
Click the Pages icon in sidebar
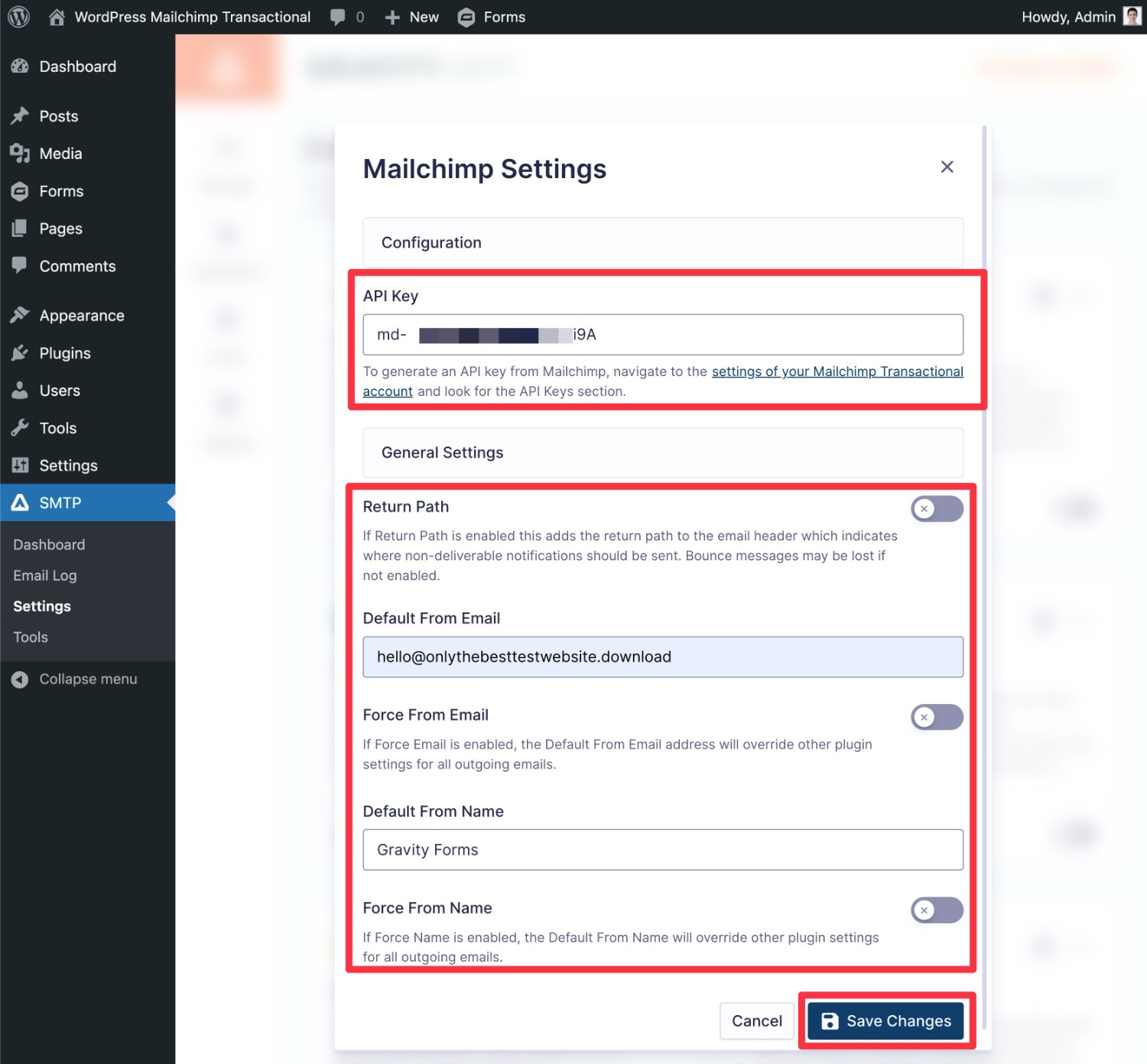point(20,229)
